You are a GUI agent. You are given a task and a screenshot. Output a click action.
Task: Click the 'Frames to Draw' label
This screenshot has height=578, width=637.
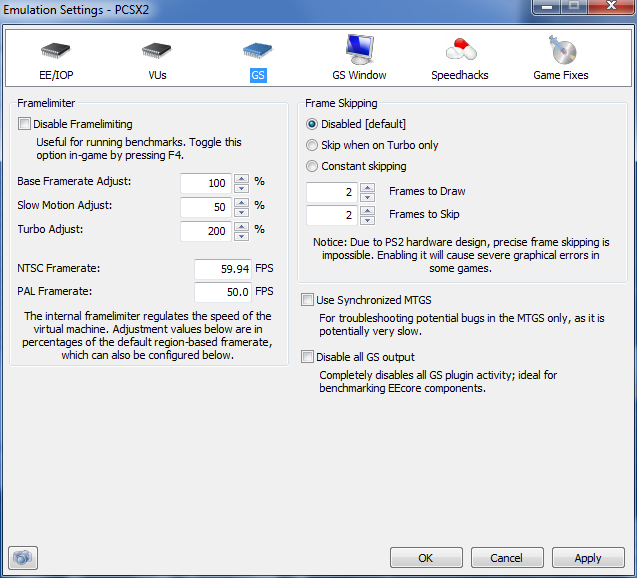coord(427,191)
